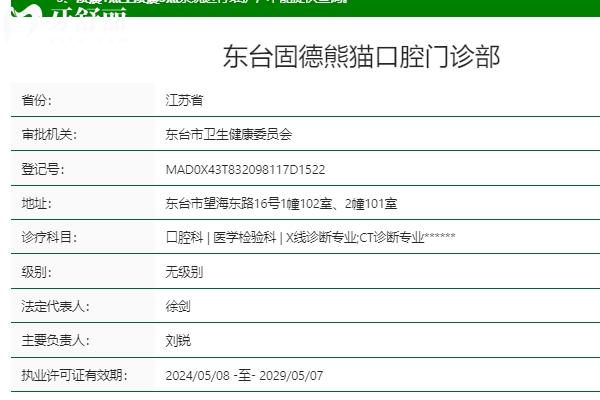Select the 登记号 label
The image size is (600, 400).
pyautogui.click(x=43, y=169)
